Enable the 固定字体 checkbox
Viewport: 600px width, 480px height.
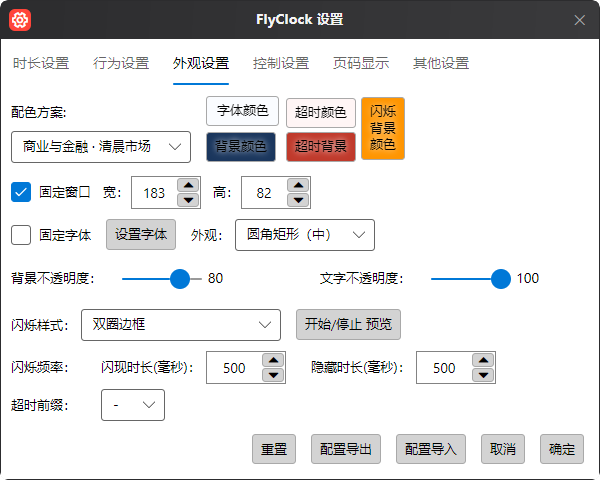(x=21, y=235)
